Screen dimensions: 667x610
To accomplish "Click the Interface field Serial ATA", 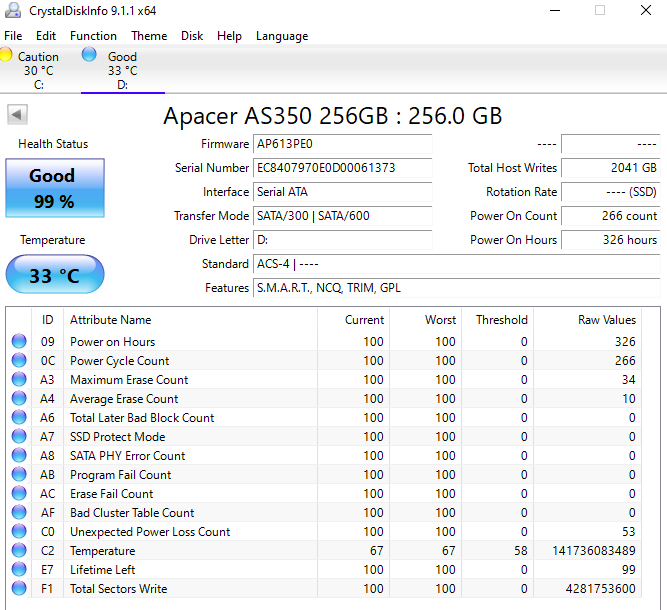I will tap(342, 192).
